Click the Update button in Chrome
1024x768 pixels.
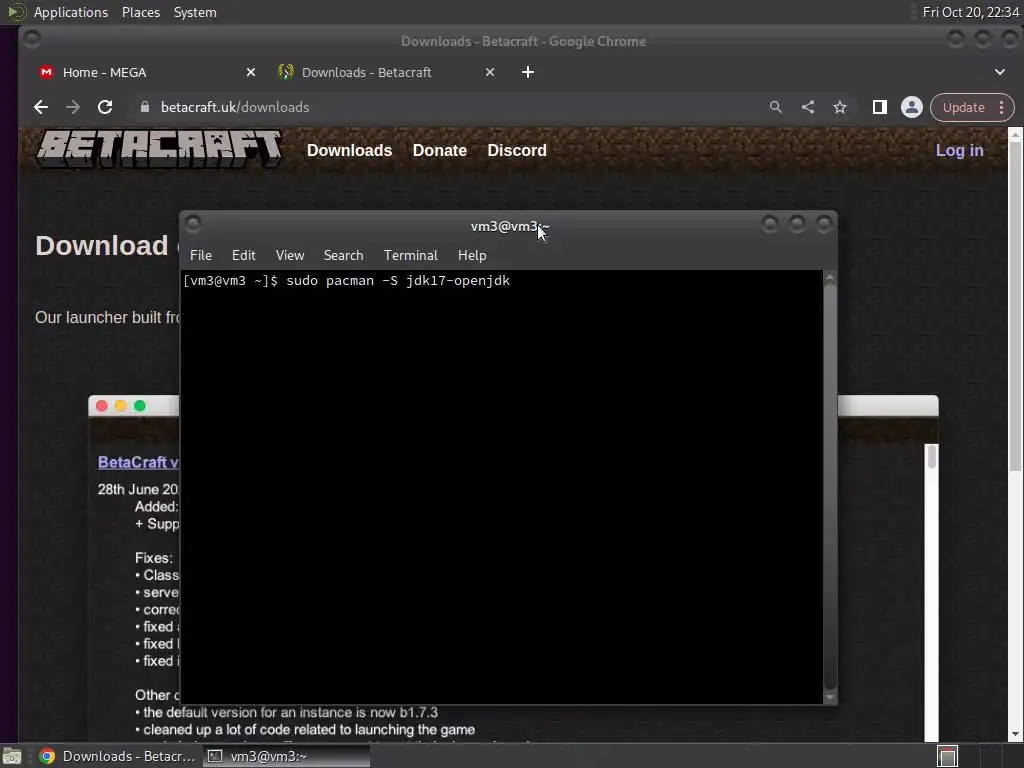click(963, 107)
